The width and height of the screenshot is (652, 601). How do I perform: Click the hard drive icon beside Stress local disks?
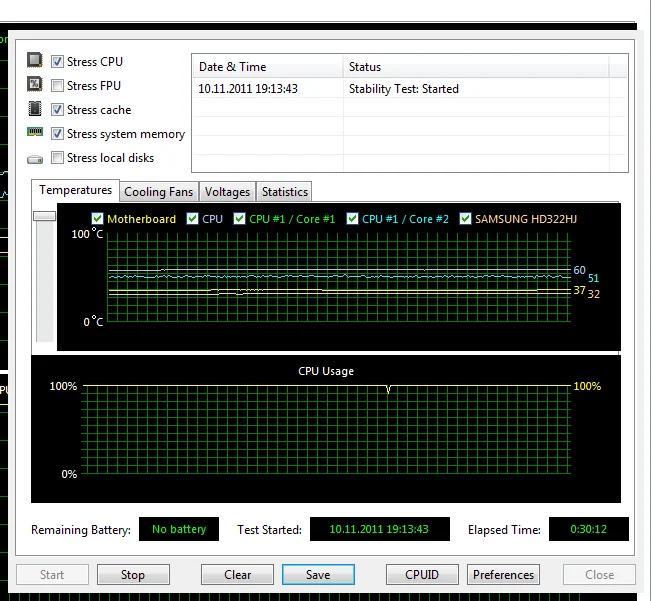click(x=35, y=159)
